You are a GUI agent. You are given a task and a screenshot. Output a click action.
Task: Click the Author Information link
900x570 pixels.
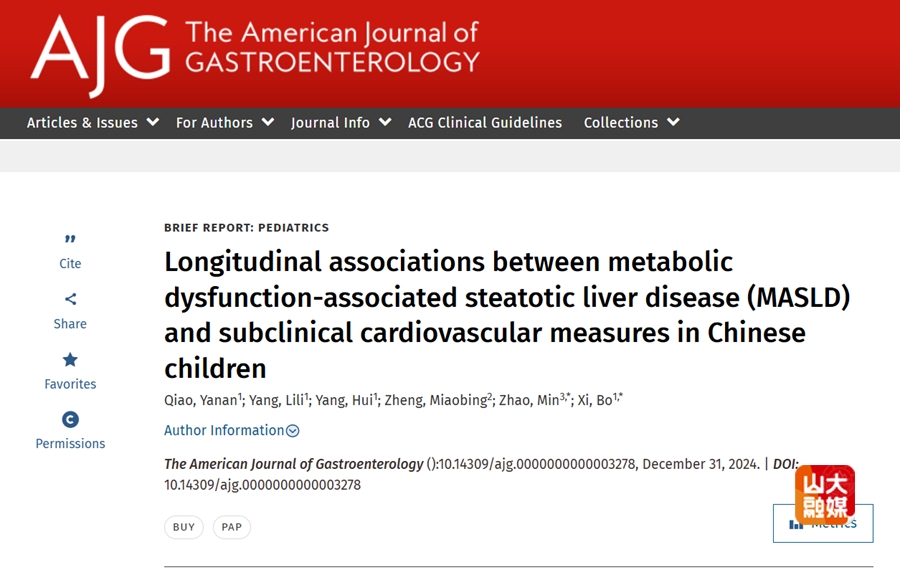pos(224,431)
